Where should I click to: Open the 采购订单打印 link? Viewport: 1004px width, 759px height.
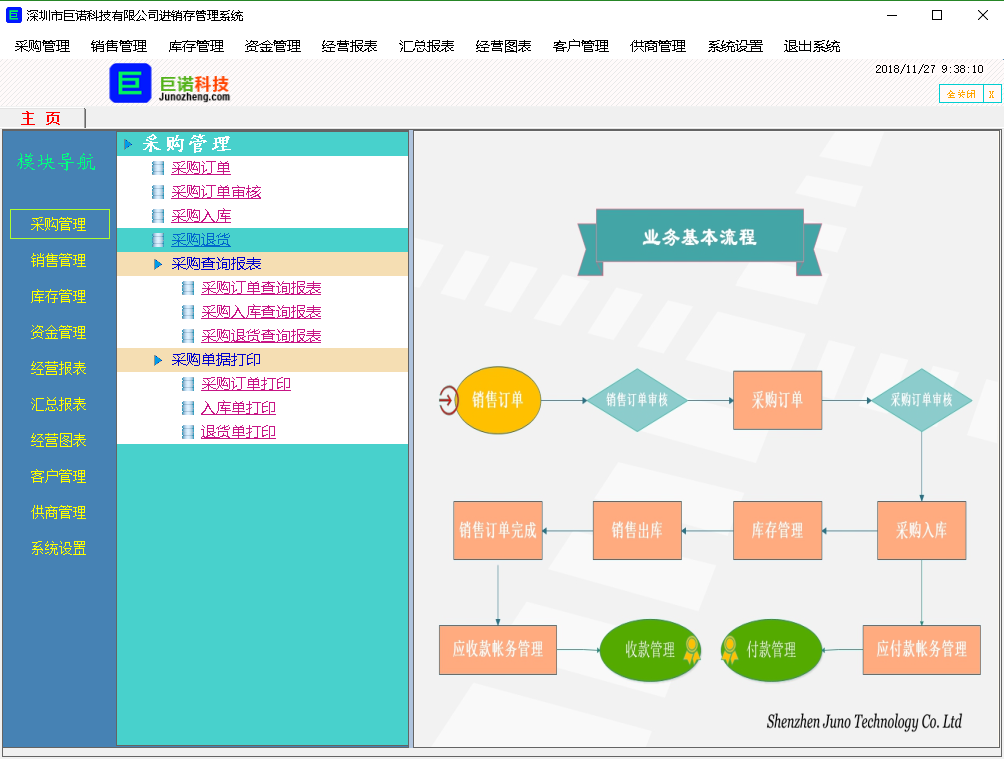246,384
